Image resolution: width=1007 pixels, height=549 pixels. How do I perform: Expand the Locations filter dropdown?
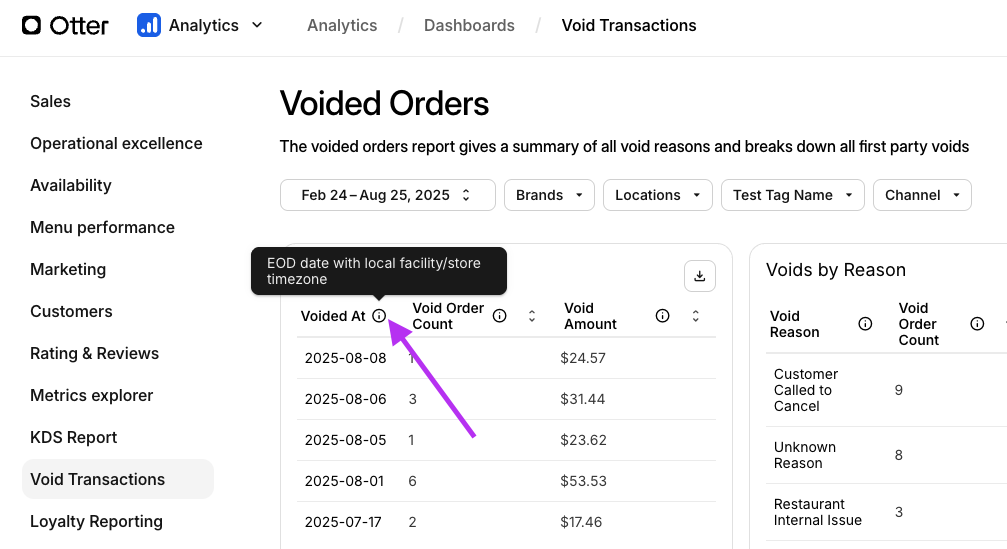coord(657,195)
